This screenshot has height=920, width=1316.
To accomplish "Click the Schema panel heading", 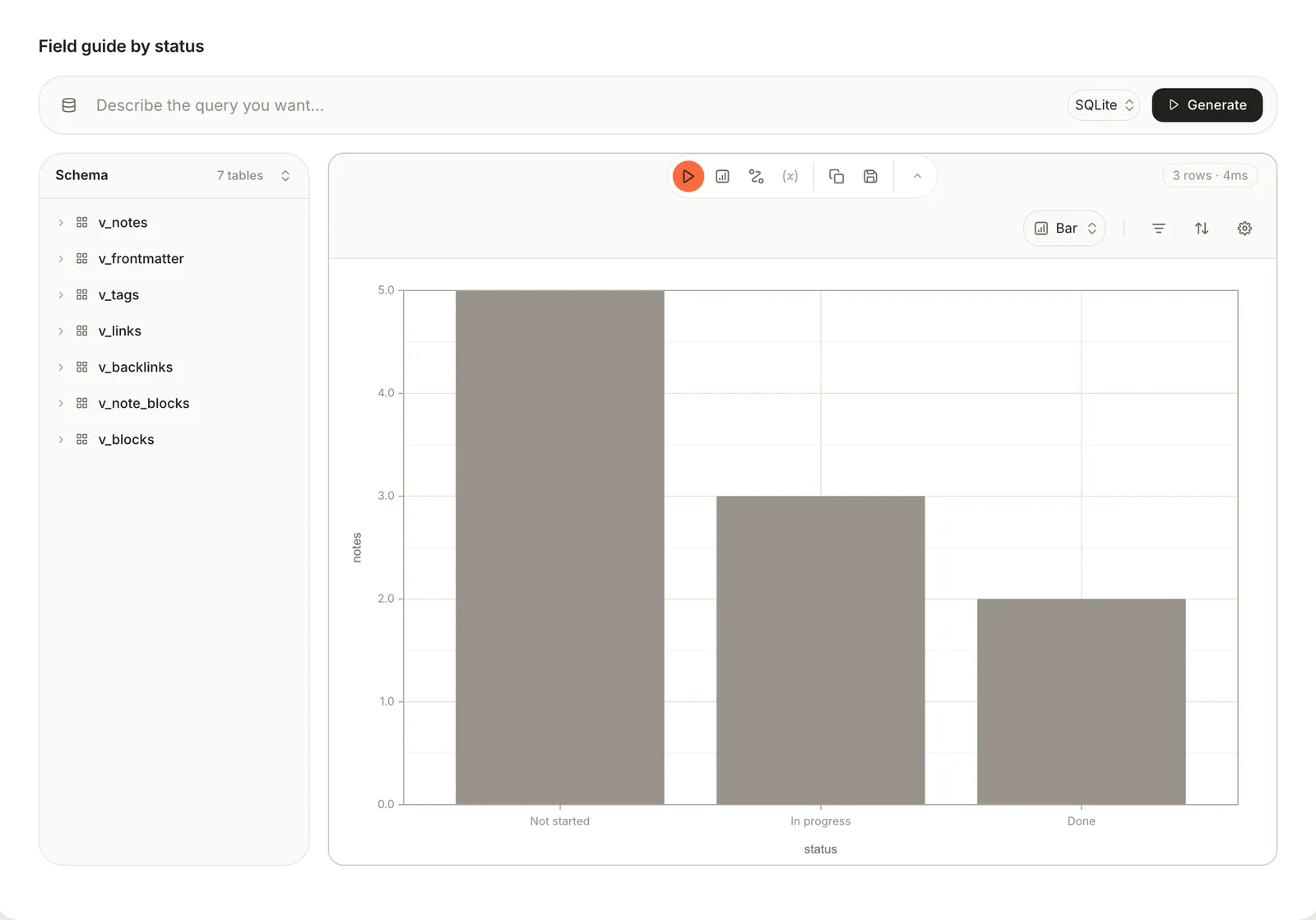I will click(x=81, y=175).
